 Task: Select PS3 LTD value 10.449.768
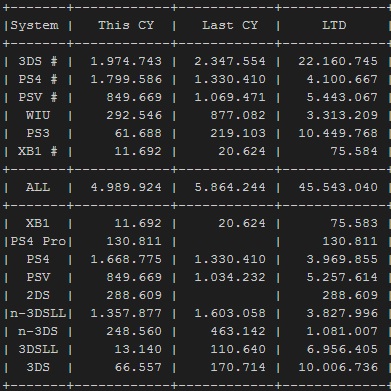[338, 133]
